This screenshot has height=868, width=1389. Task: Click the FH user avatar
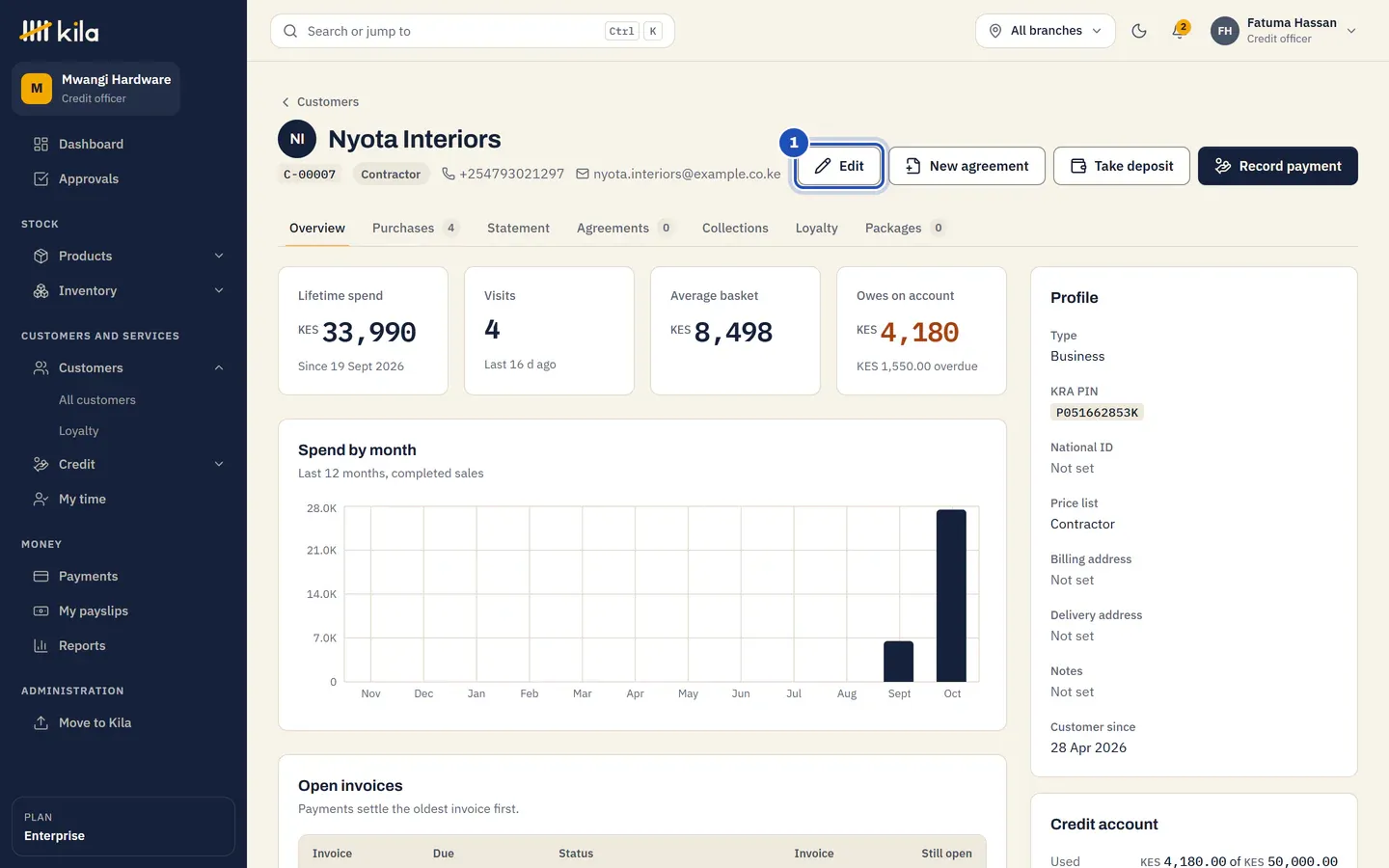[x=1225, y=31]
